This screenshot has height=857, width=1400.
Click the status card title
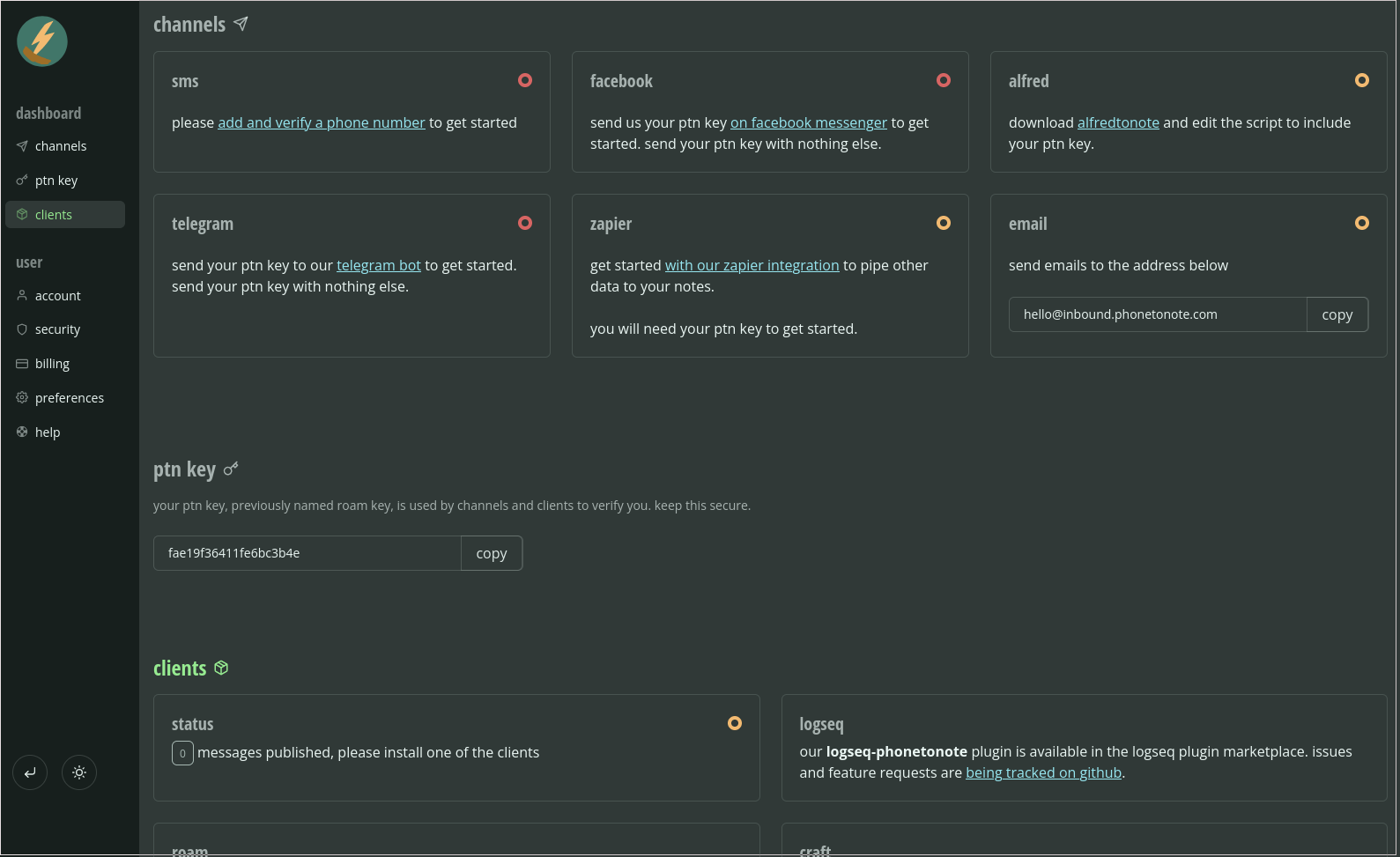click(193, 724)
